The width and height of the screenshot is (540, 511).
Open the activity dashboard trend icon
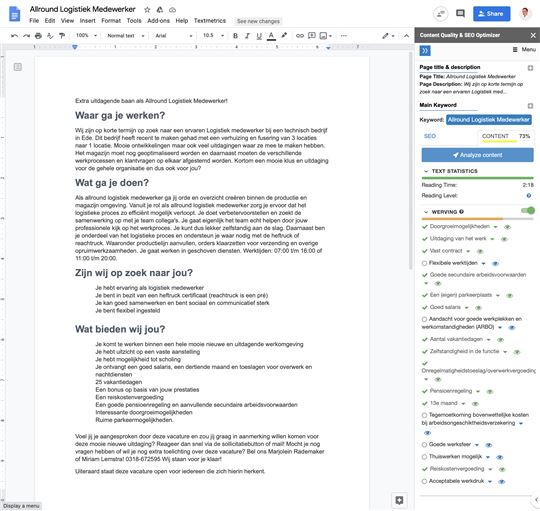441,14
